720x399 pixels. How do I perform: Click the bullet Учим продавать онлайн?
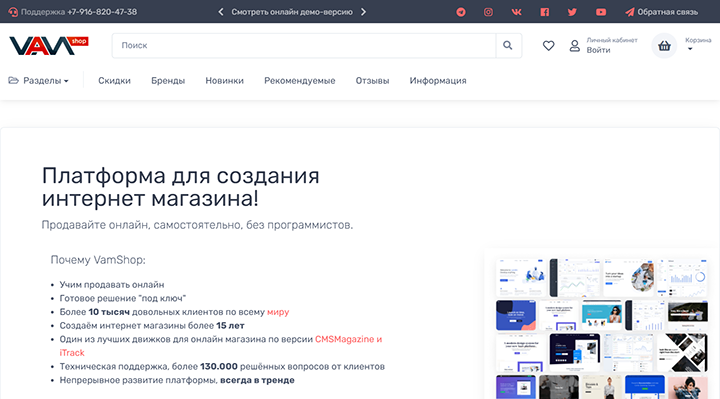[x=112, y=285]
